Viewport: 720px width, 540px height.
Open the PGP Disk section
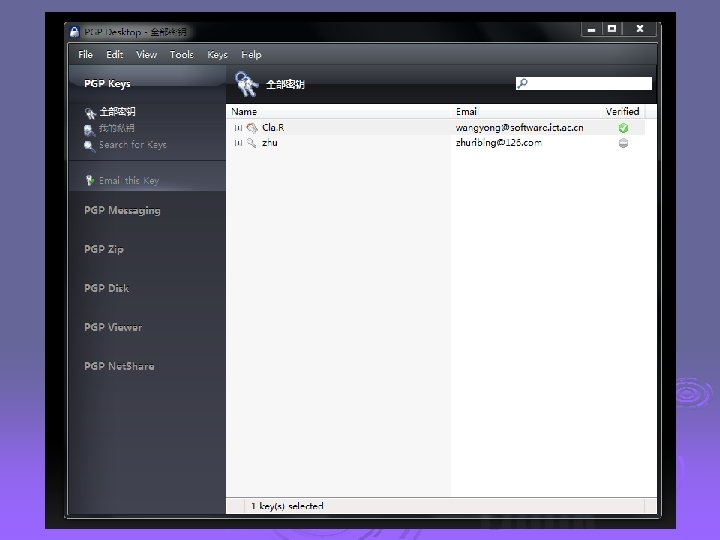107,288
